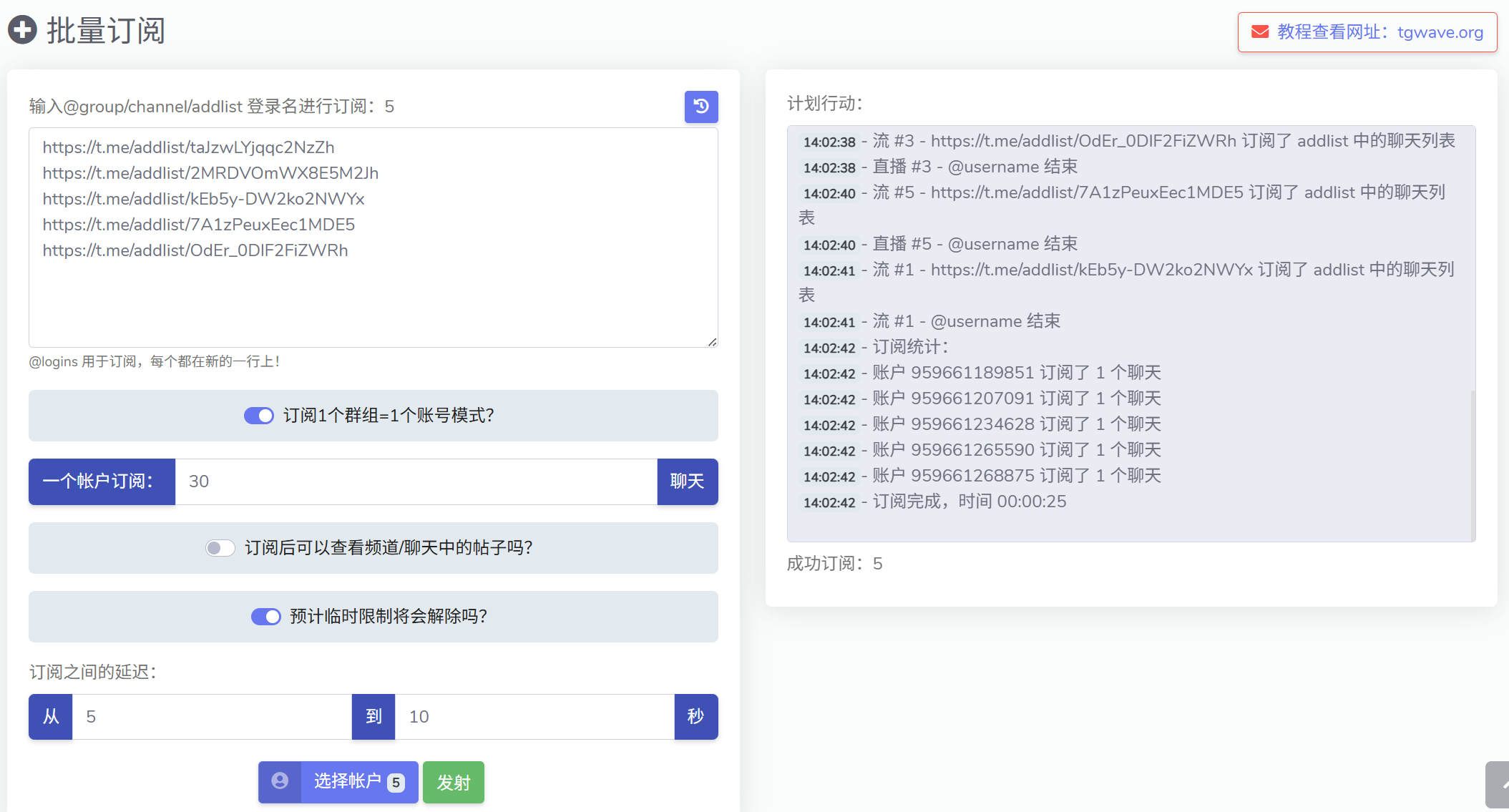Open the 选择帐户 account selector

tap(347, 781)
